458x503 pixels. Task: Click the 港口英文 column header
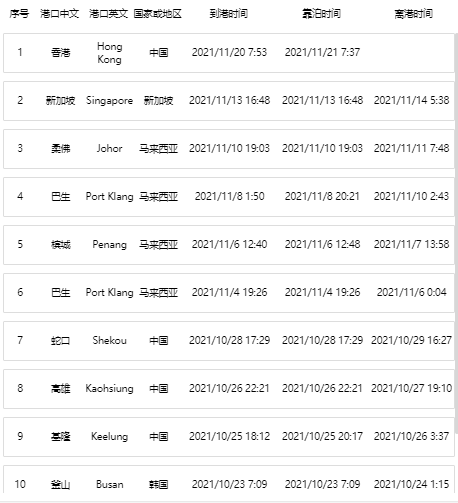tap(109, 14)
